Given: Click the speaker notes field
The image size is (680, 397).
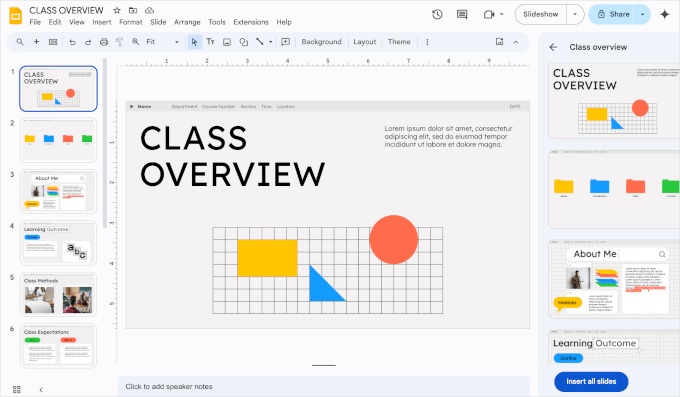Looking at the screenshot, I should (x=324, y=387).
